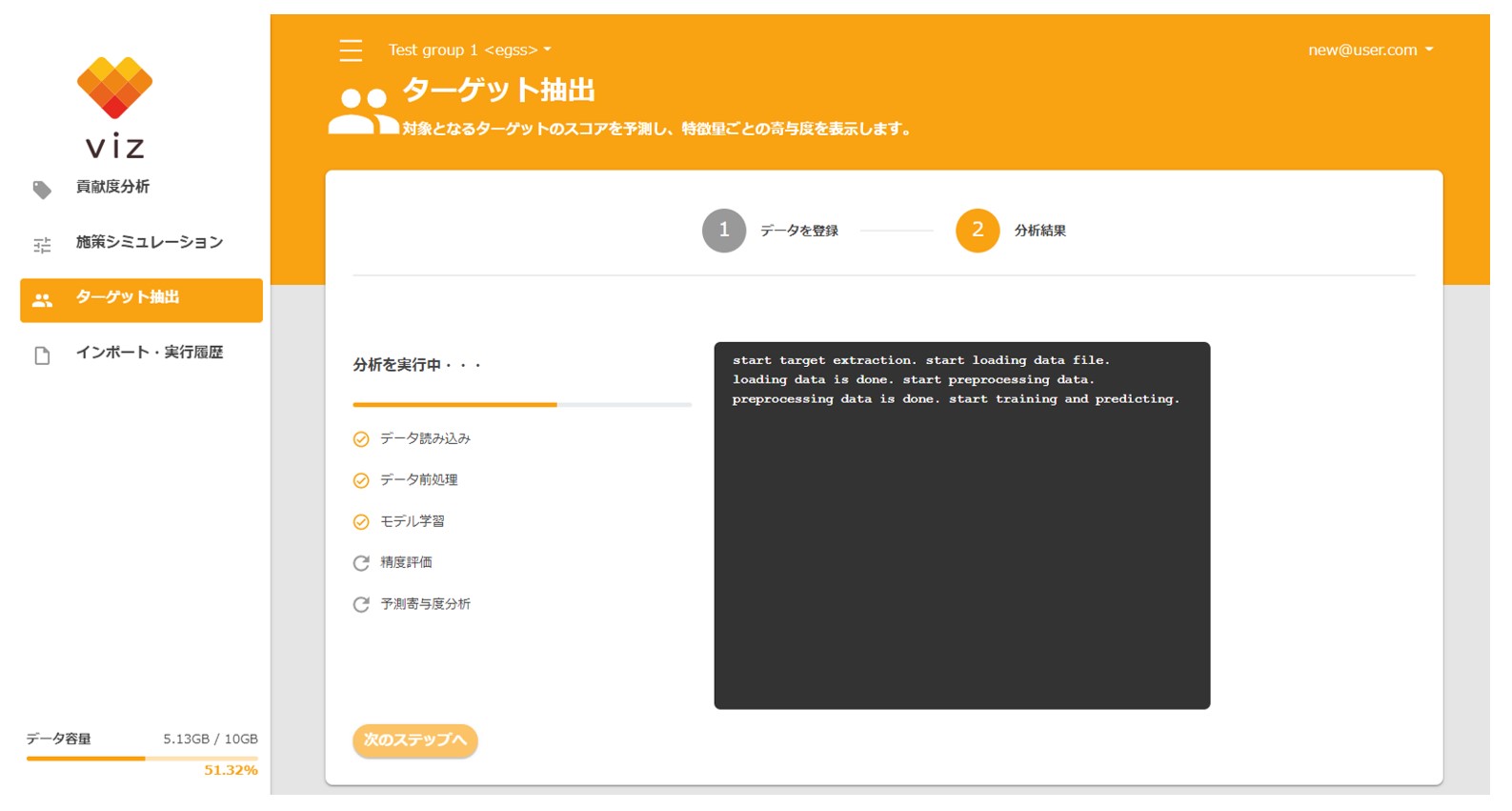Open 貢献度分析 in the sidebar
This screenshot has width=1512, height=811.
(141, 188)
